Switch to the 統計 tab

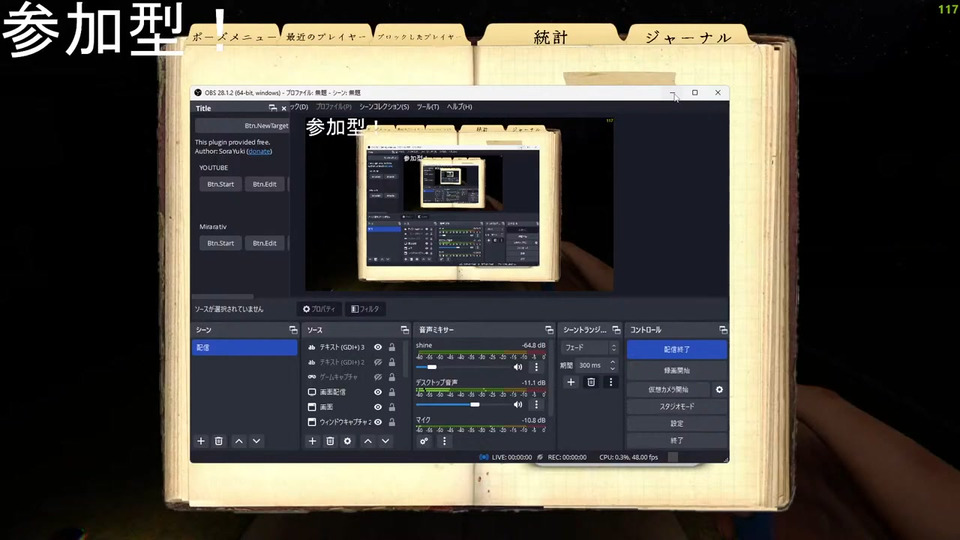550,37
